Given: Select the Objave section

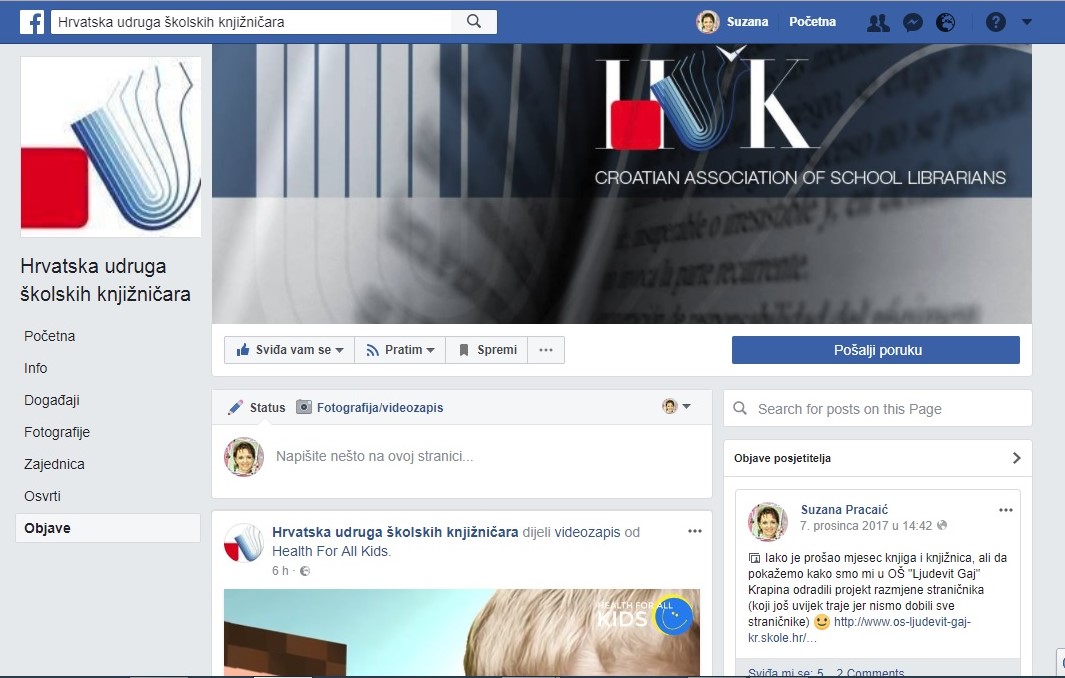Looking at the screenshot, I should pyautogui.click(x=107, y=528).
